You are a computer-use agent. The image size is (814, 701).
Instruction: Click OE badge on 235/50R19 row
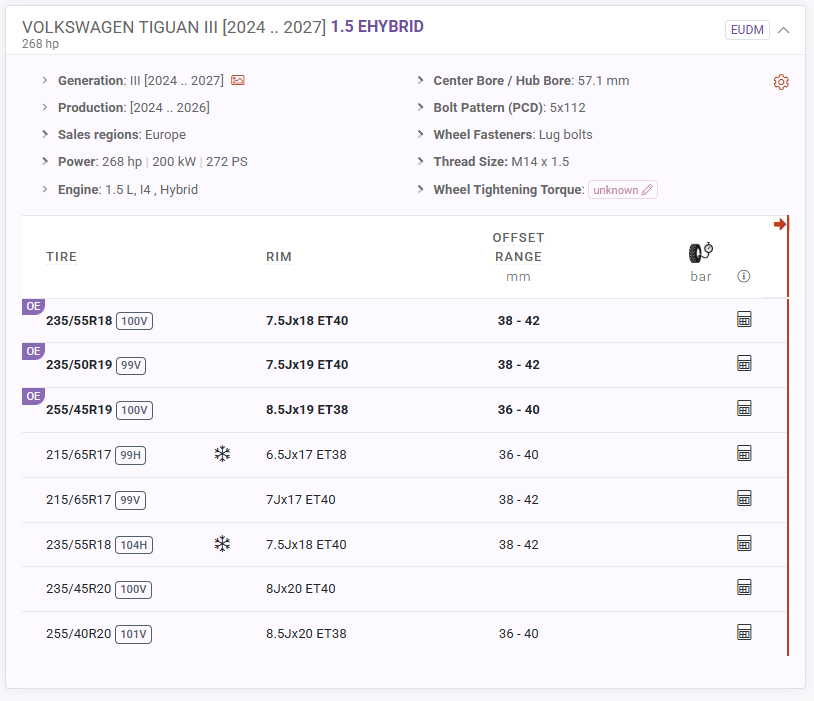coord(33,352)
